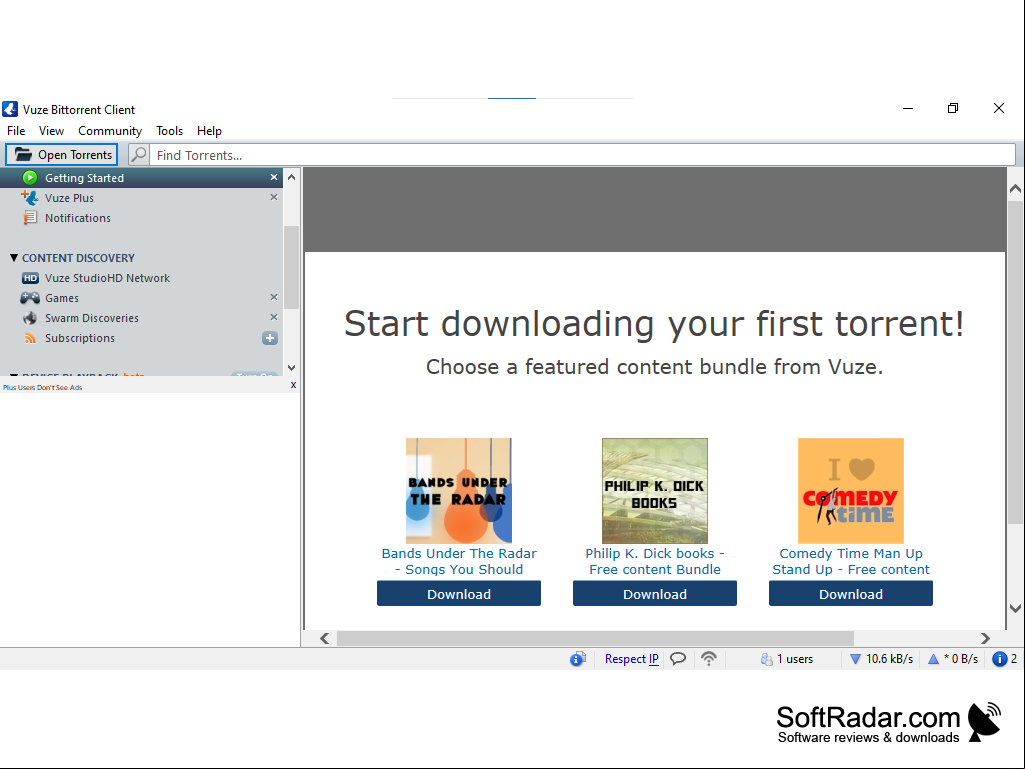Open the Philip K. Dick books link
Viewport: 1025px width, 769px height.
[x=655, y=561]
